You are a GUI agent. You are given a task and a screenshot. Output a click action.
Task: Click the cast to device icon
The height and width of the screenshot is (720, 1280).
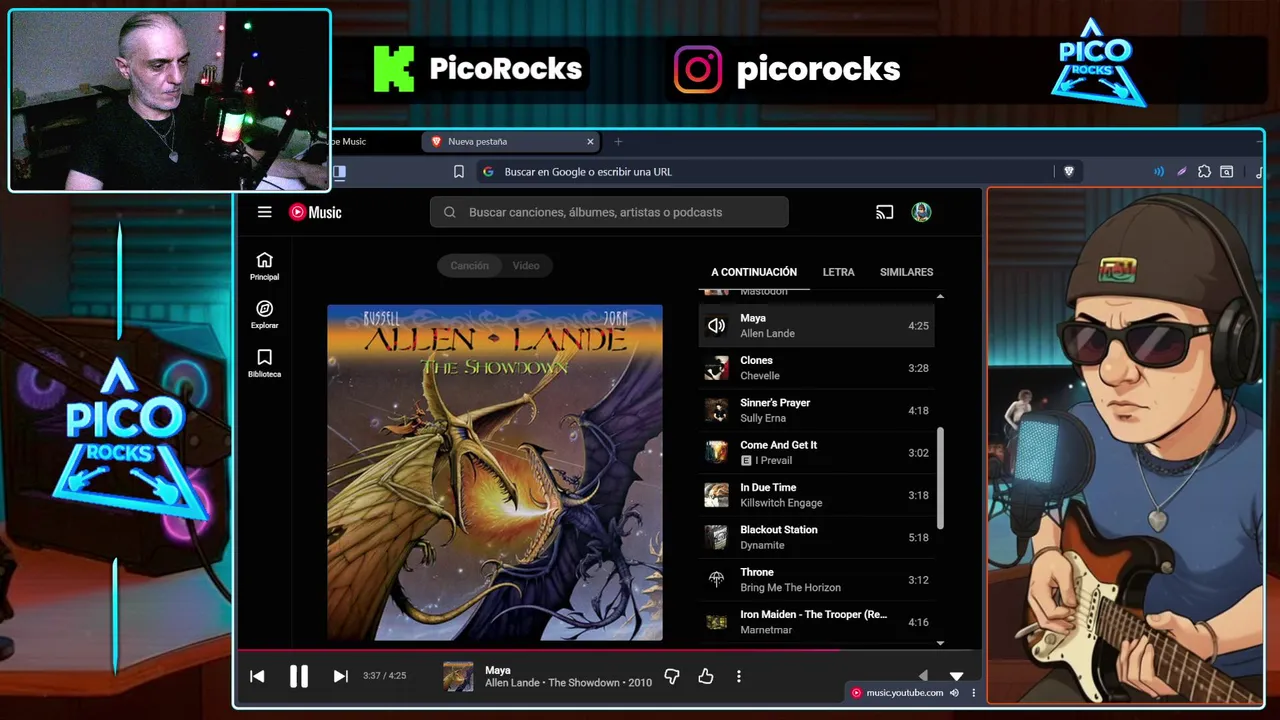tap(884, 212)
